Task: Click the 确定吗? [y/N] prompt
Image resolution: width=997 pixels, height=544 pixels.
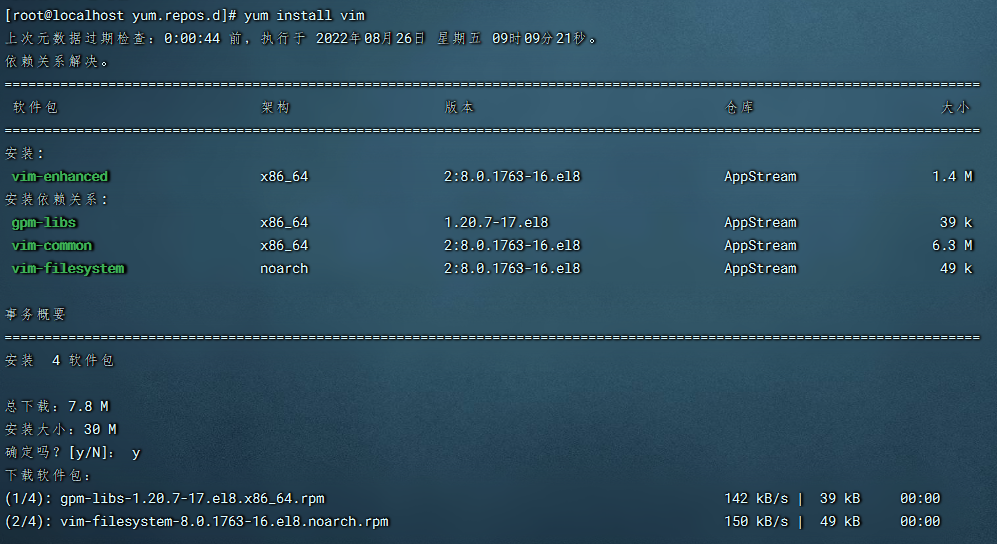Action: [x=60, y=452]
